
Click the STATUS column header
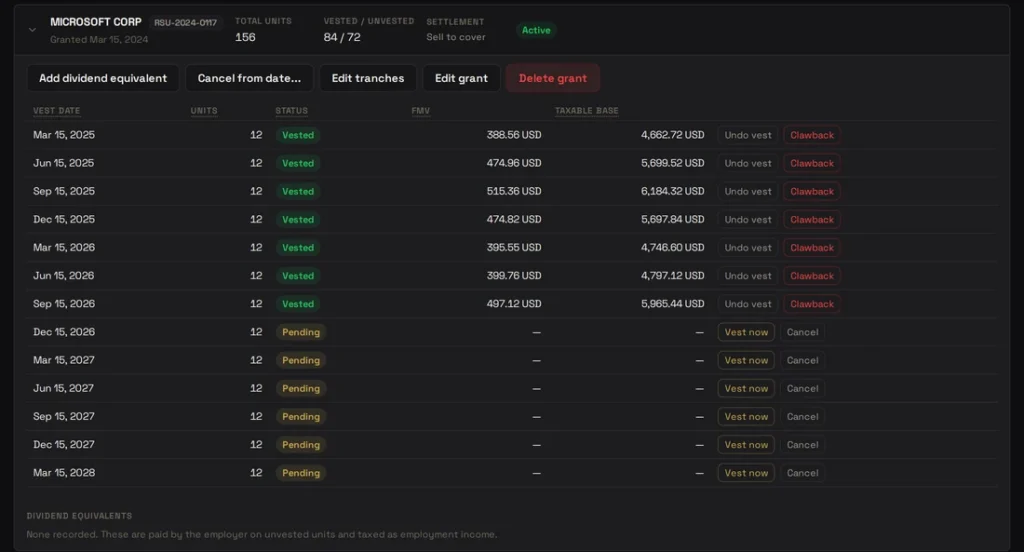291,110
